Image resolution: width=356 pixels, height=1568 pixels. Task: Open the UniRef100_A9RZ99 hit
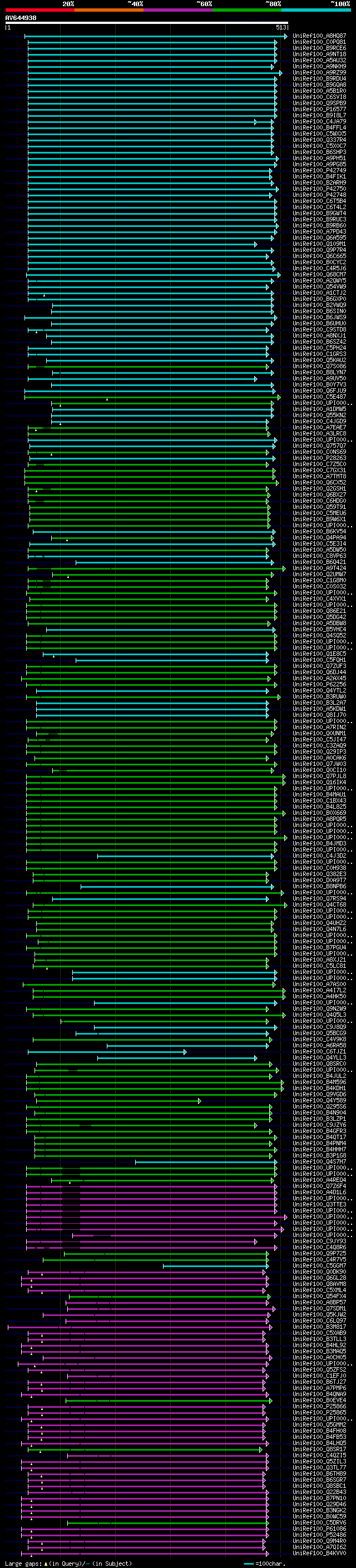click(x=319, y=72)
